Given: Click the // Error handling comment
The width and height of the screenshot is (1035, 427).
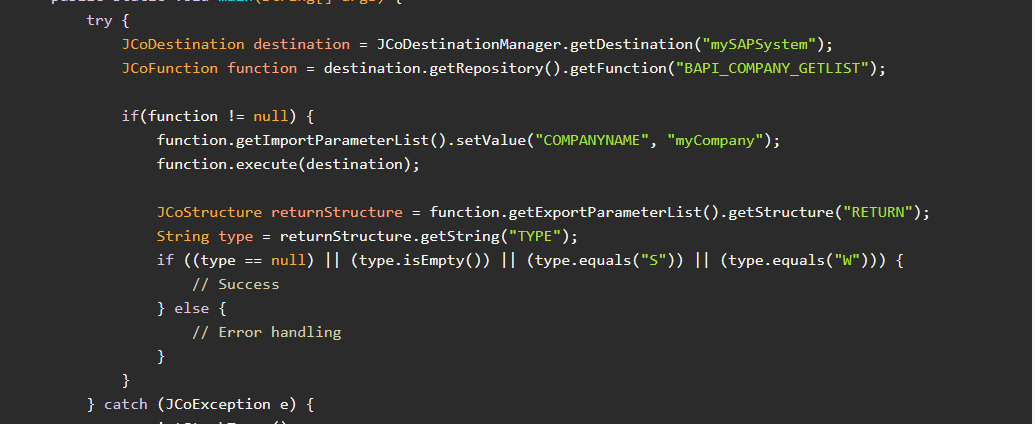Looking at the screenshot, I should 266,332.
